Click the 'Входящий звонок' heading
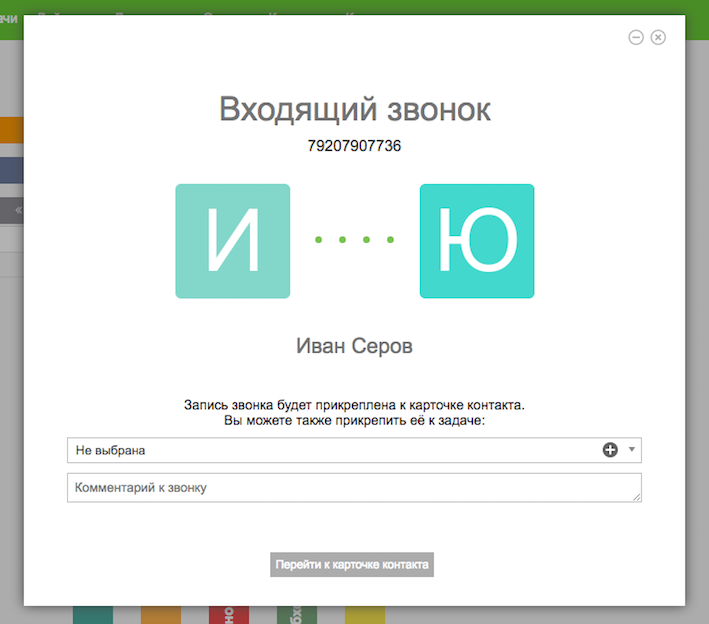 pyautogui.click(x=354, y=108)
